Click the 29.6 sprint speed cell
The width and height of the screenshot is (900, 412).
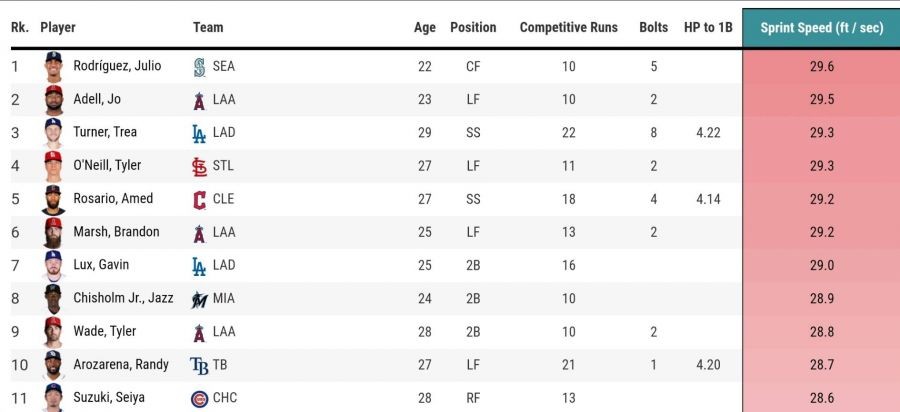point(822,67)
